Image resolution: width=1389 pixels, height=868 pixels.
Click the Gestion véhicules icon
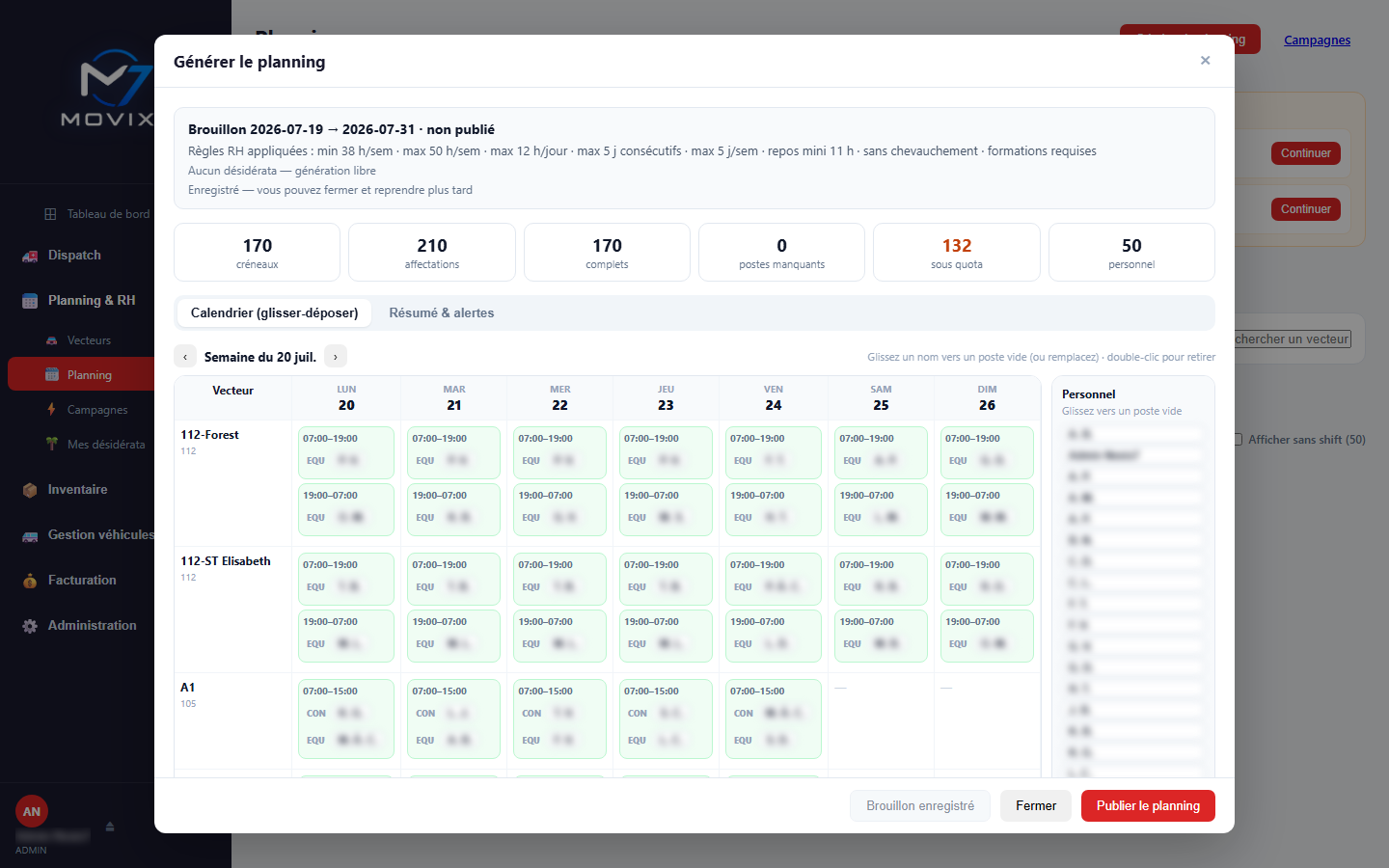(x=30, y=535)
